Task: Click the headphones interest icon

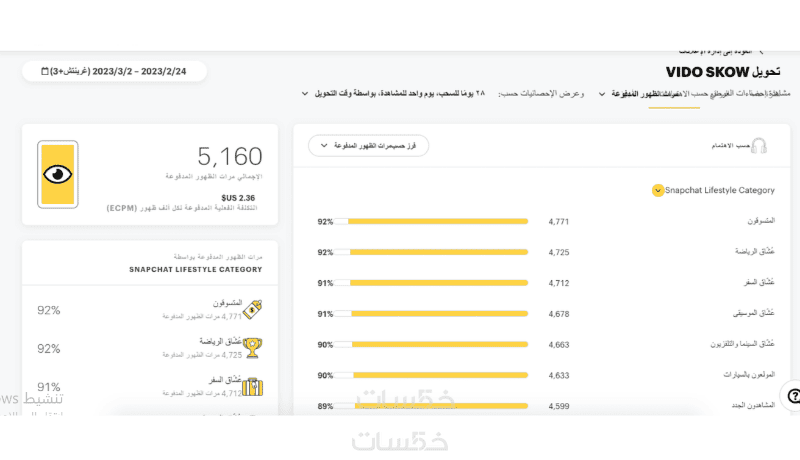Action: pos(758,146)
